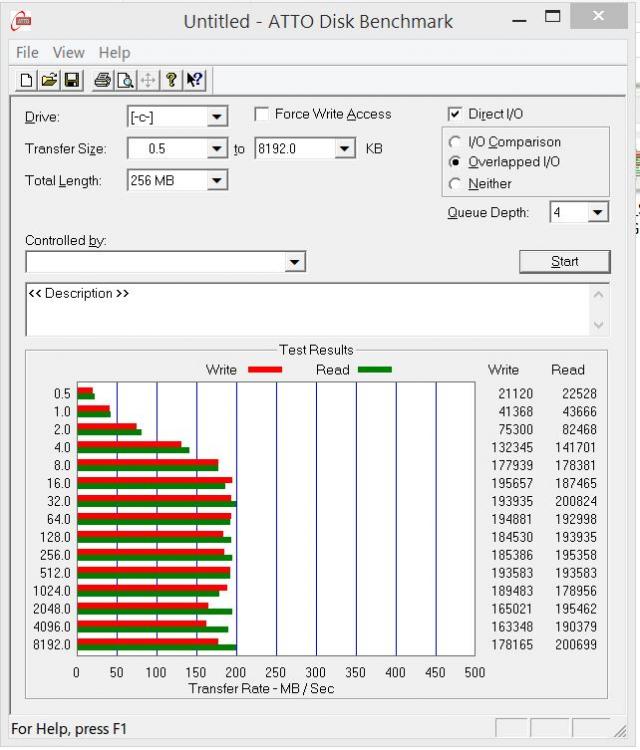Select Overlapped I/O radio button
640x750 pixels.
pyautogui.click(x=454, y=162)
